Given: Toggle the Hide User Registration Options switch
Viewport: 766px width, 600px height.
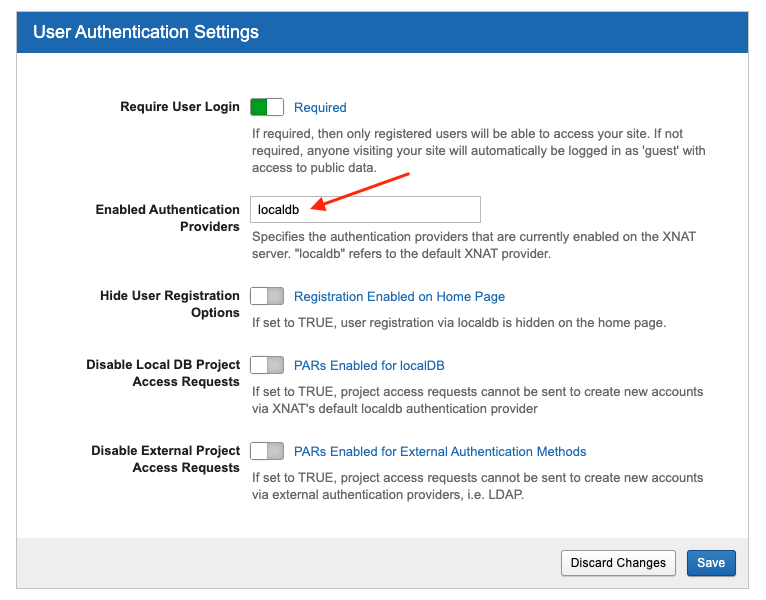Looking at the screenshot, I should click(267, 296).
